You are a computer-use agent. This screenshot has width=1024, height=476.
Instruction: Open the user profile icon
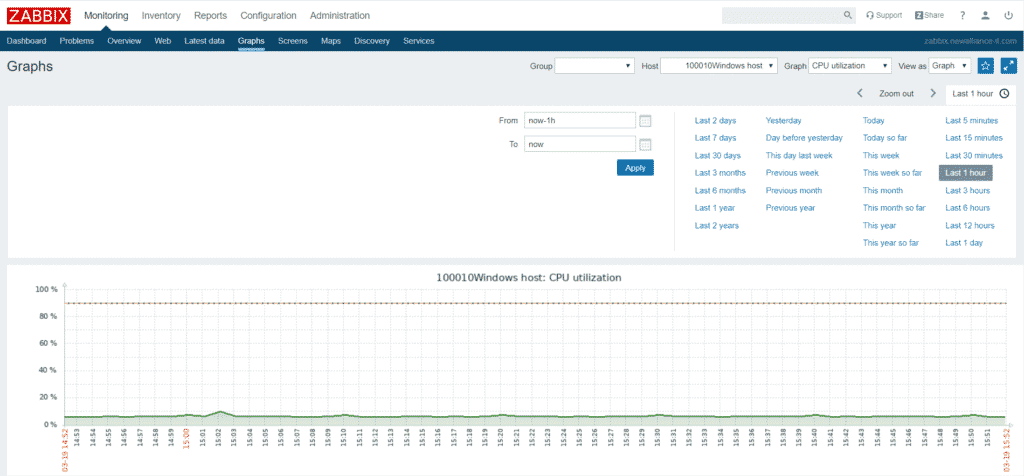click(985, 16)
